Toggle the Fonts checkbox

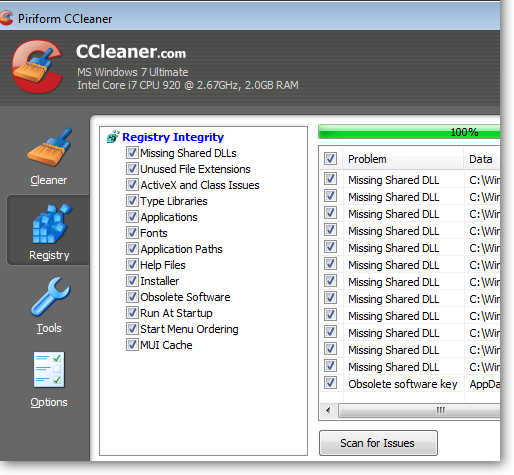[132, 233]
